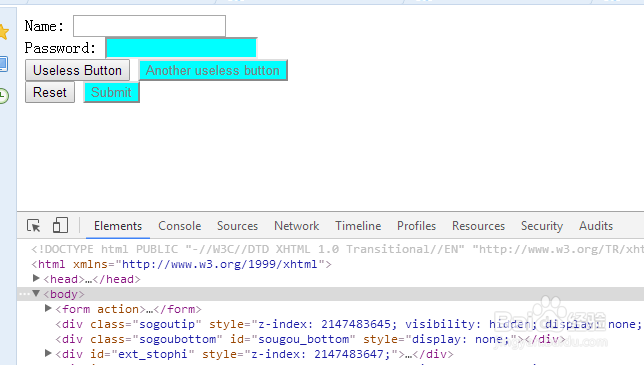Collapse the body element node

(x=36, y=293)
